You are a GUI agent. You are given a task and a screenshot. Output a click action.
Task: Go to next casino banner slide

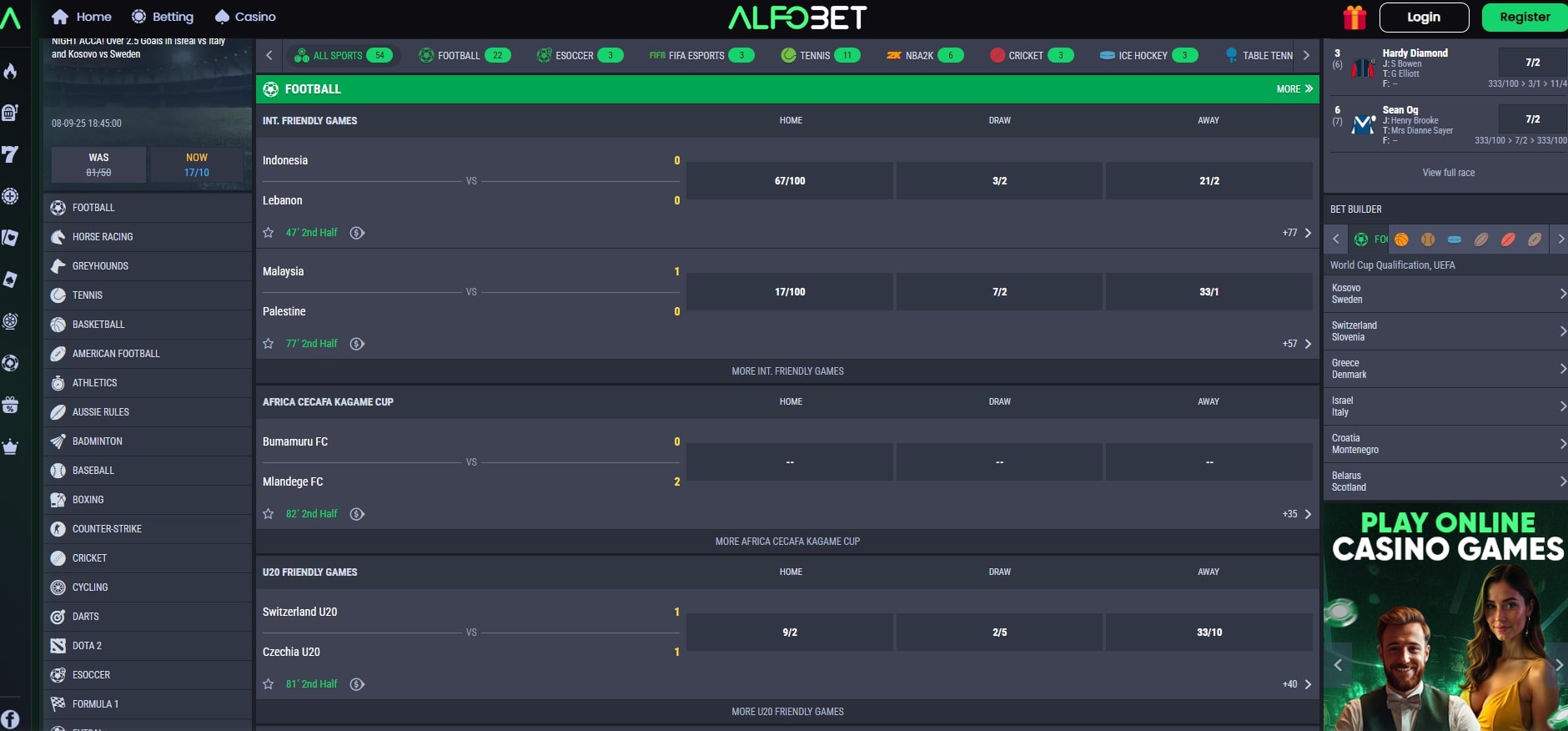pyautogui.click(x=1558, y=665)
